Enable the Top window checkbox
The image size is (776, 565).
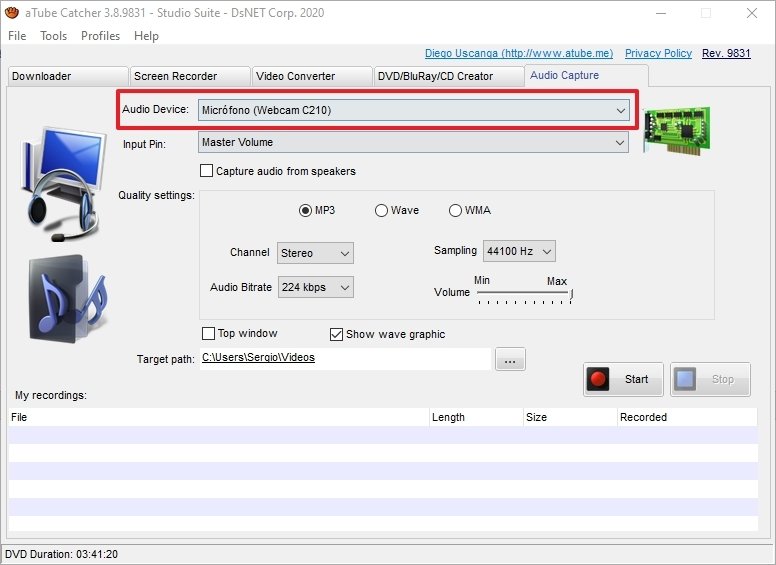click(x=208, y=333)
